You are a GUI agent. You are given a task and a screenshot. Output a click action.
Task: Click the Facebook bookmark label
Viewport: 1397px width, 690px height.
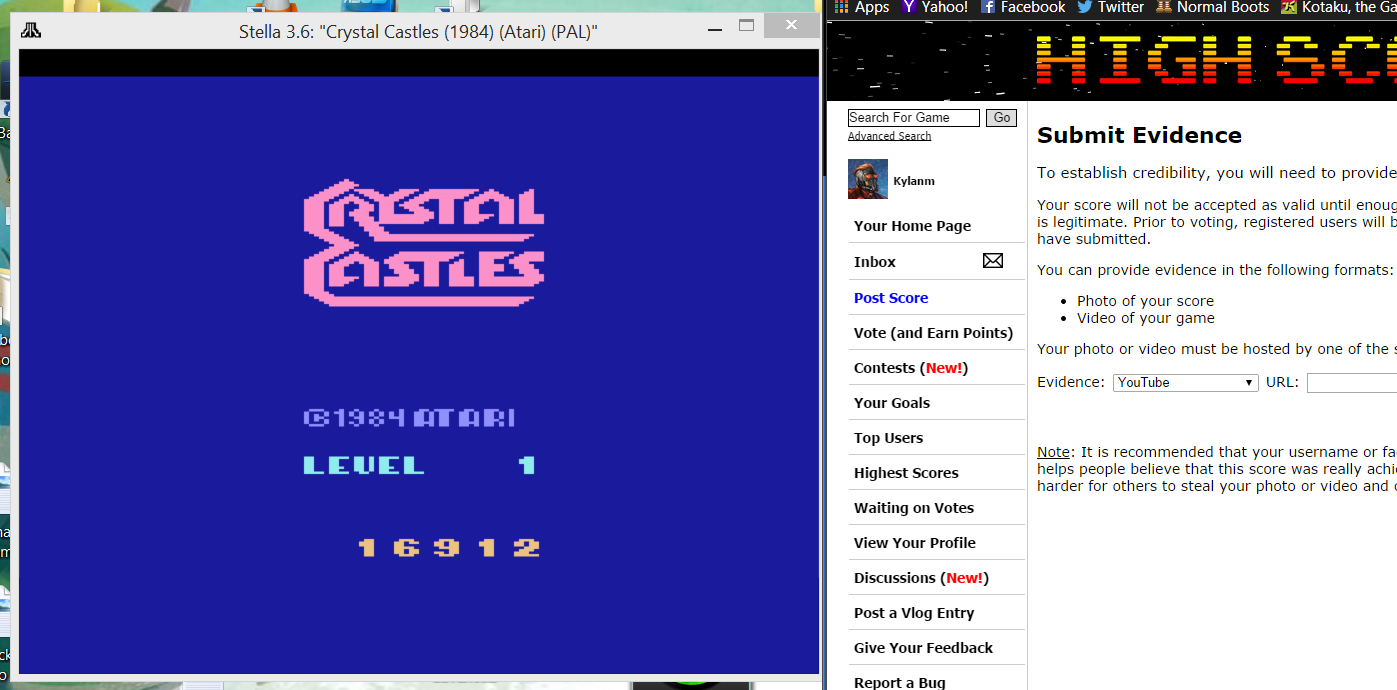point(1033,7)
